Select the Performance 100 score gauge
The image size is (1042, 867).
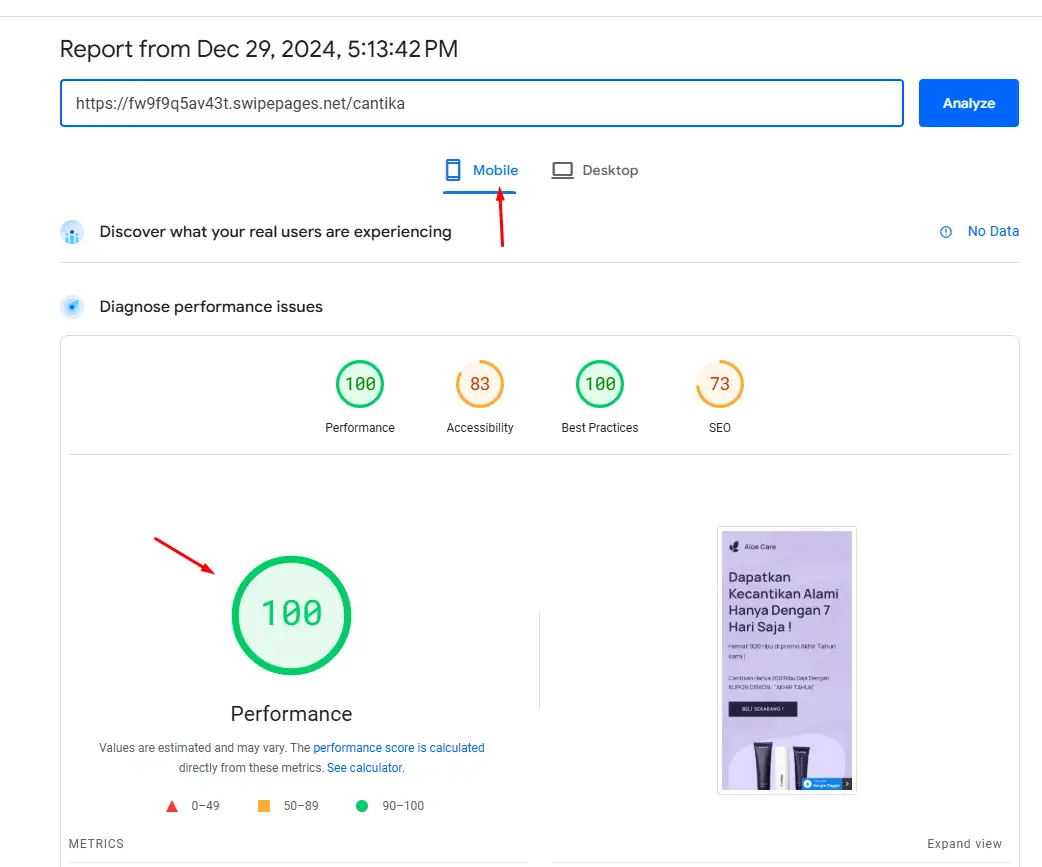point(360,384)
